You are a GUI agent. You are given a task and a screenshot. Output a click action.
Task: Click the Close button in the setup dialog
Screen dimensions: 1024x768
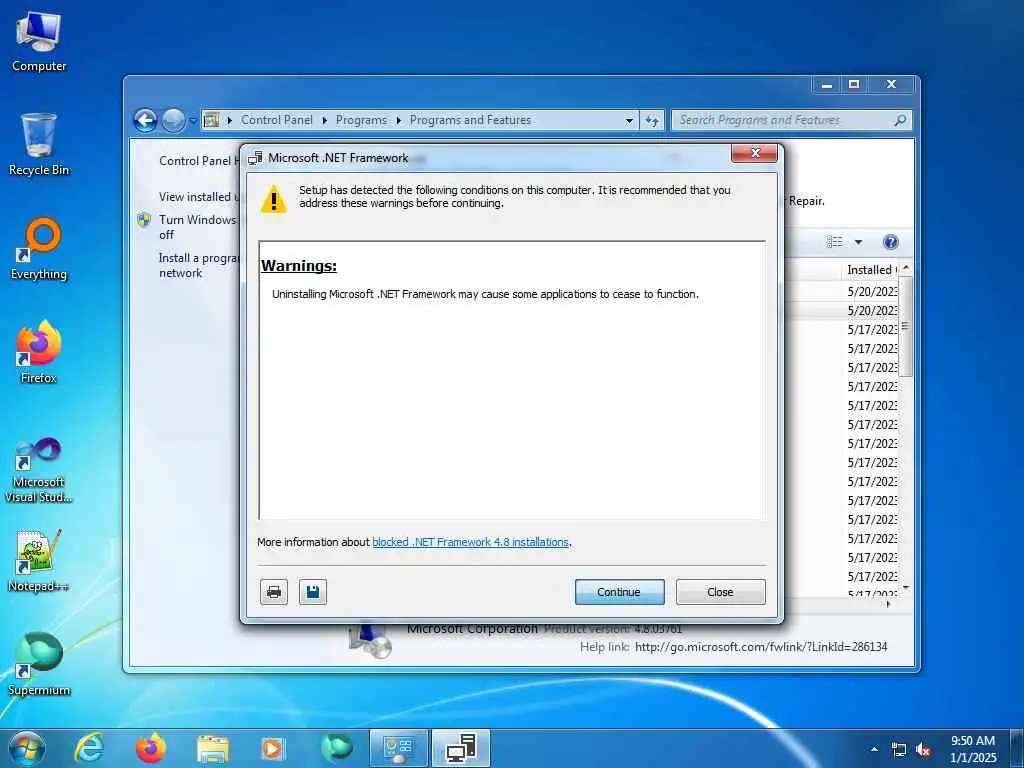[720, 592]
